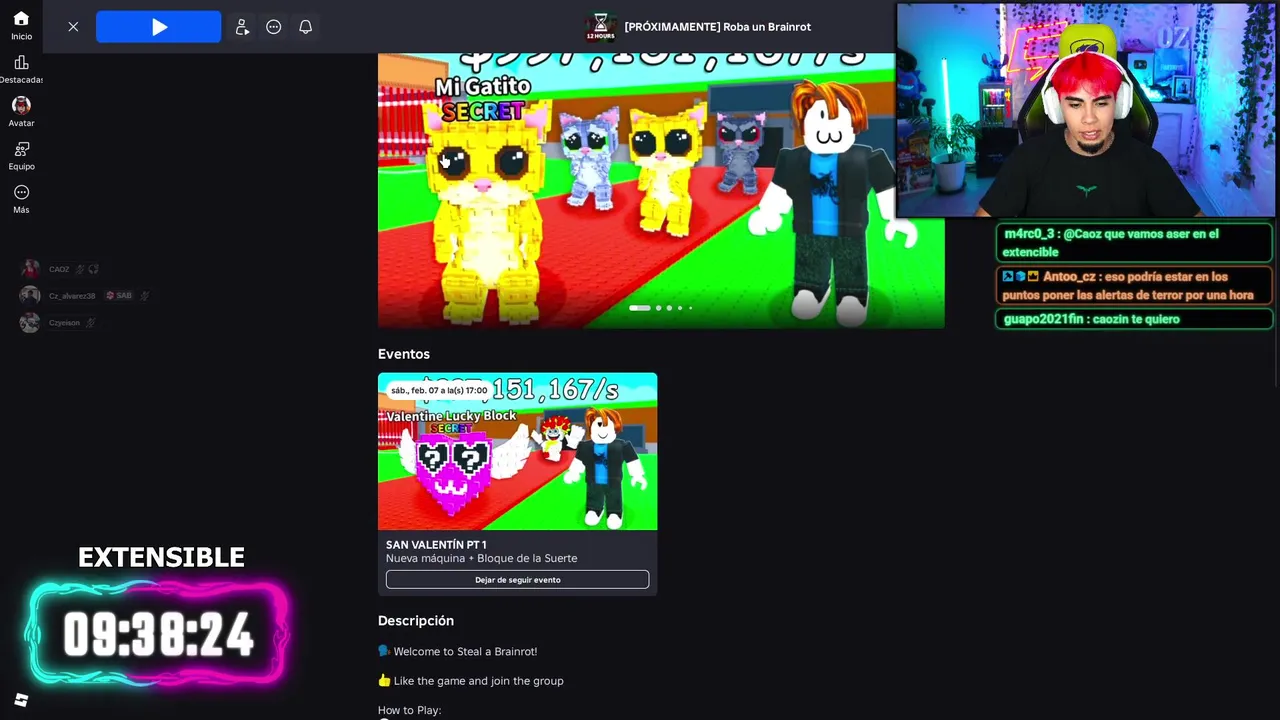The image size is (1280, 720).
Task: Start the game with the blue Play button
Action: (158, 27)
